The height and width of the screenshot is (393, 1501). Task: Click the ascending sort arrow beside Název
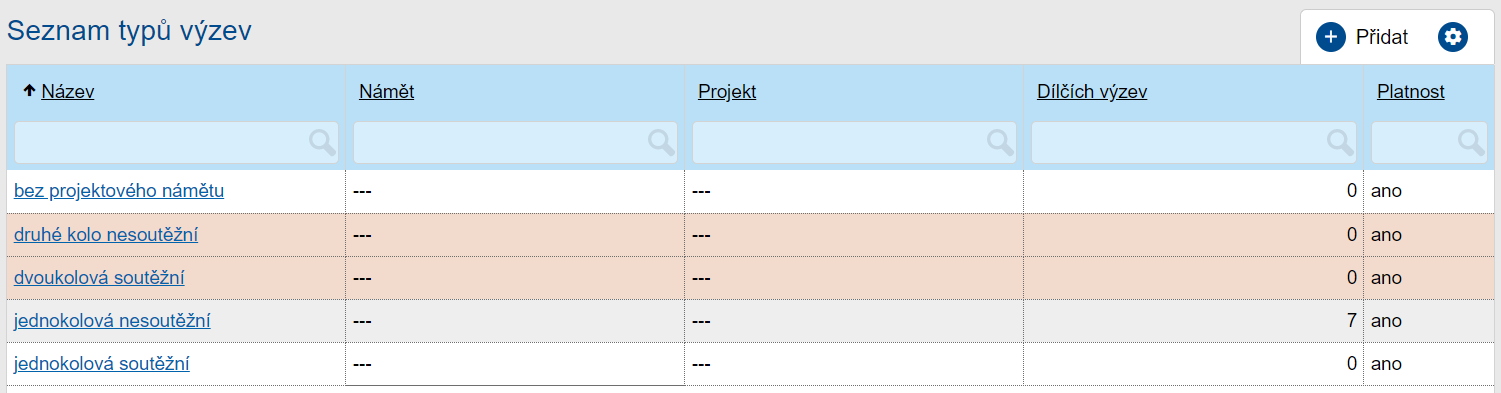click(29, 91)
